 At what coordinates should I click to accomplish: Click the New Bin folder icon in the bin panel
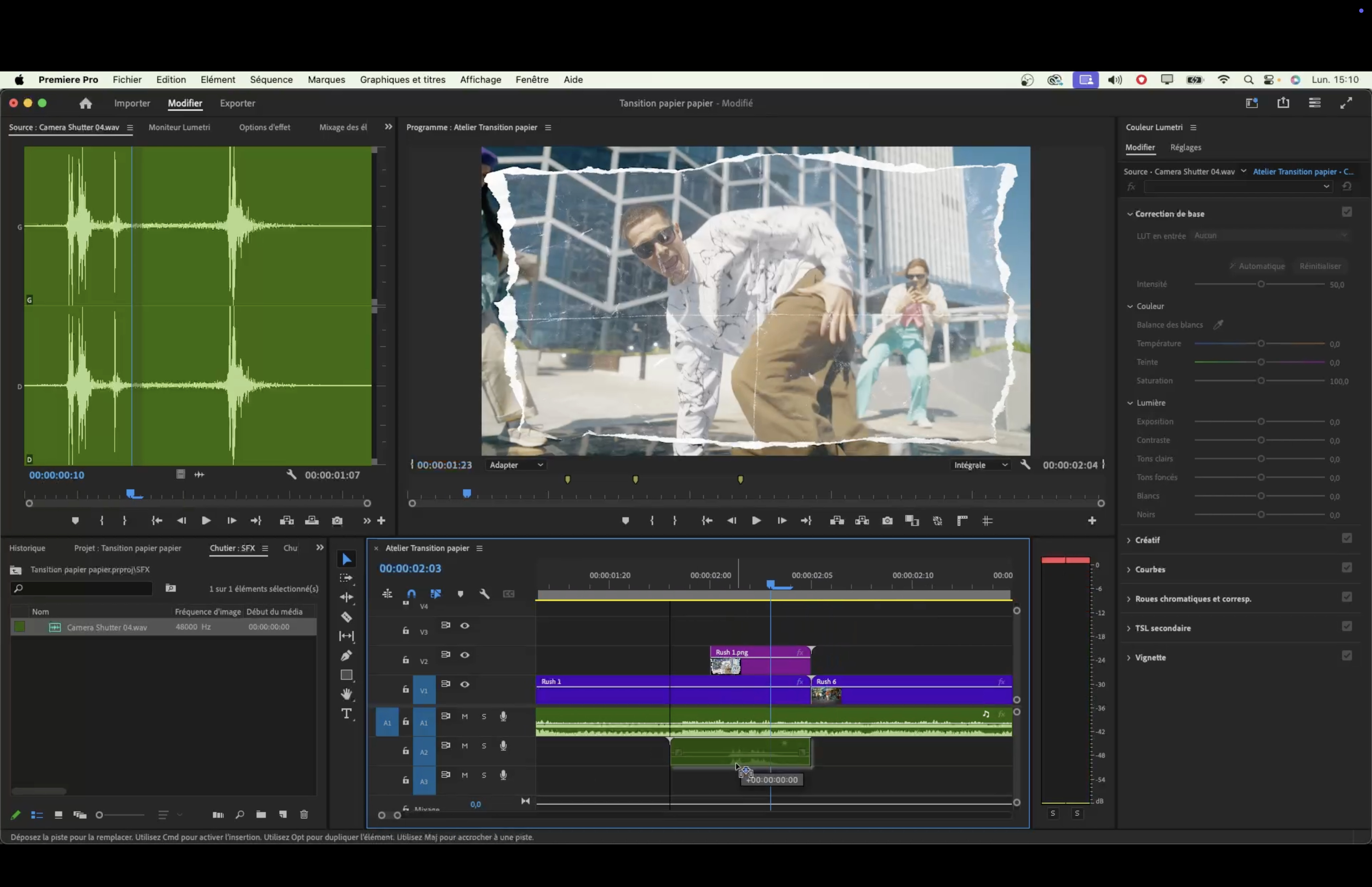pyautogui.click(x=261, y=815)
